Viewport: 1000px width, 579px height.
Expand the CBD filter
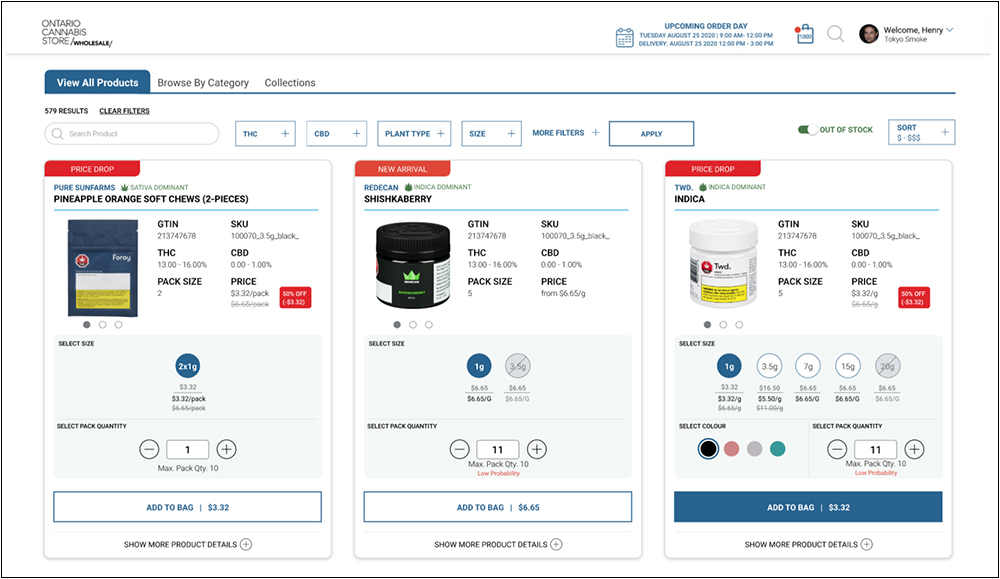337,134
